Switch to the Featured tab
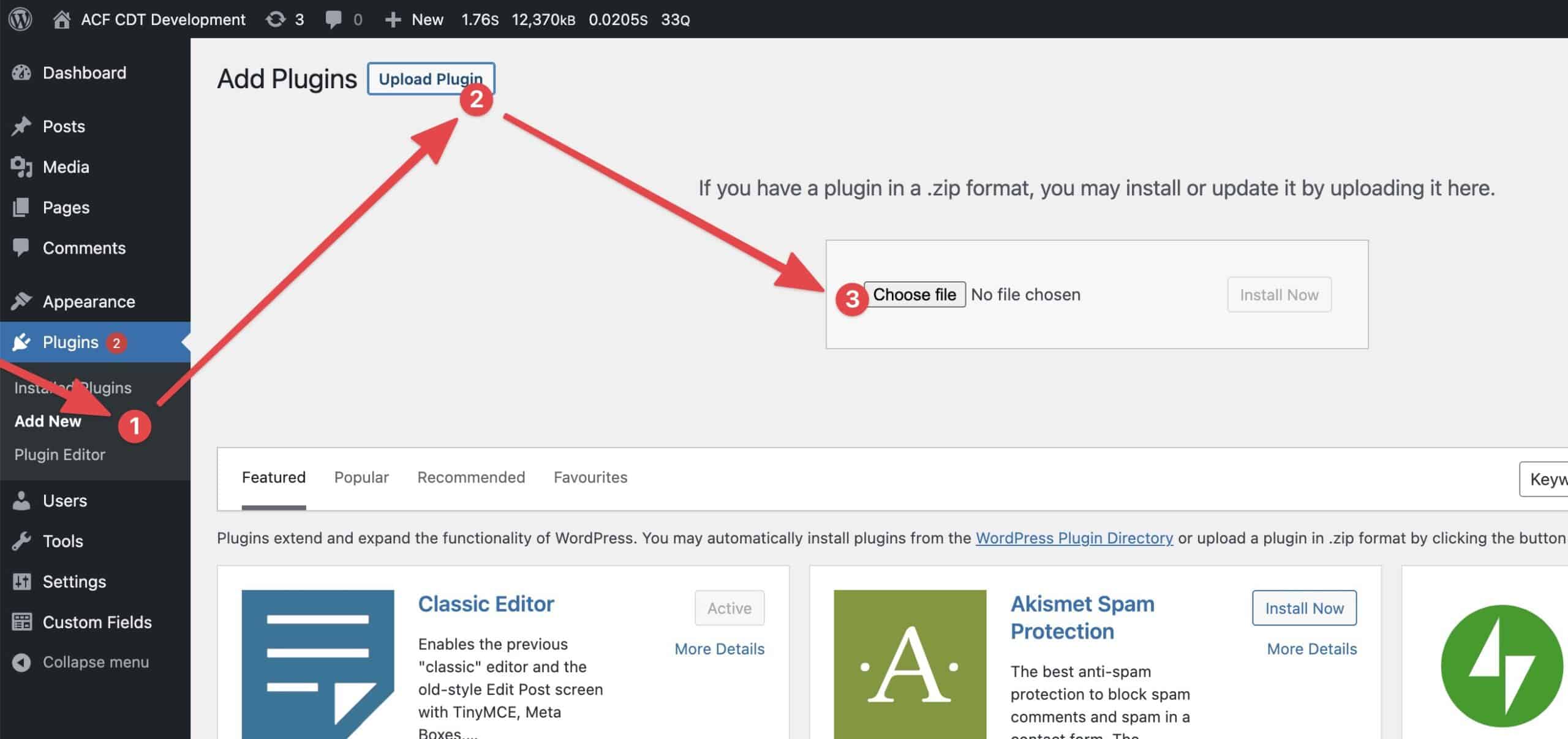The width and height of the screenshot is (1568, 739). tap(273, 477)
